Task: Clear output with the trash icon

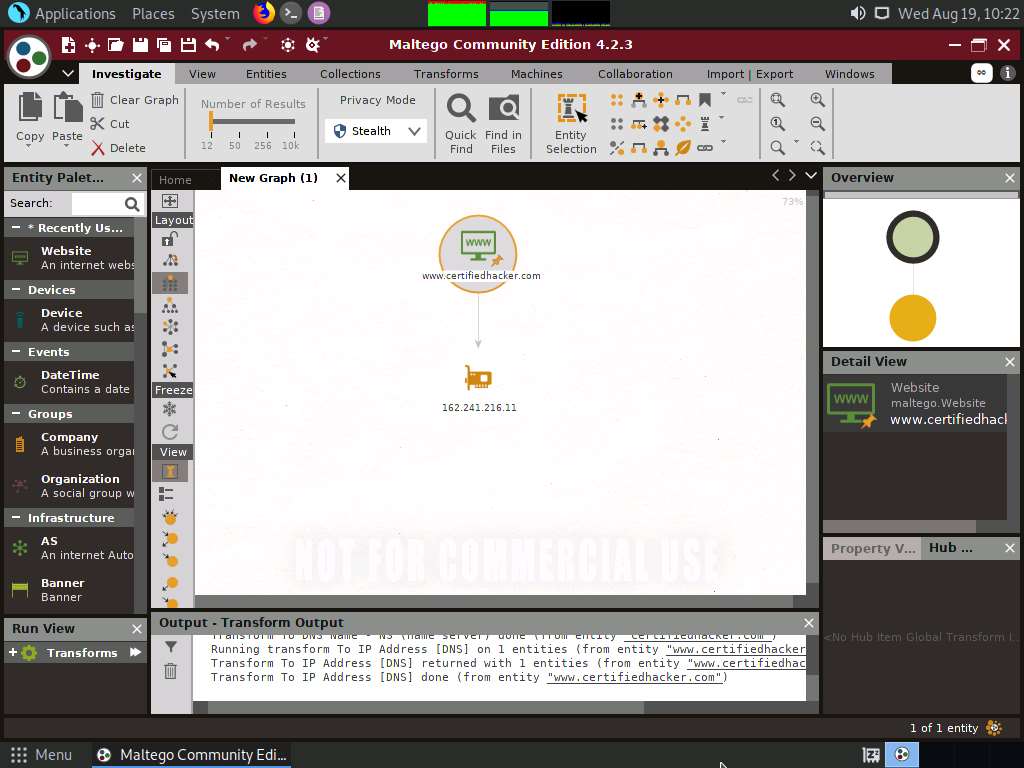Action: pyautogui.click(x=170, y=671)
